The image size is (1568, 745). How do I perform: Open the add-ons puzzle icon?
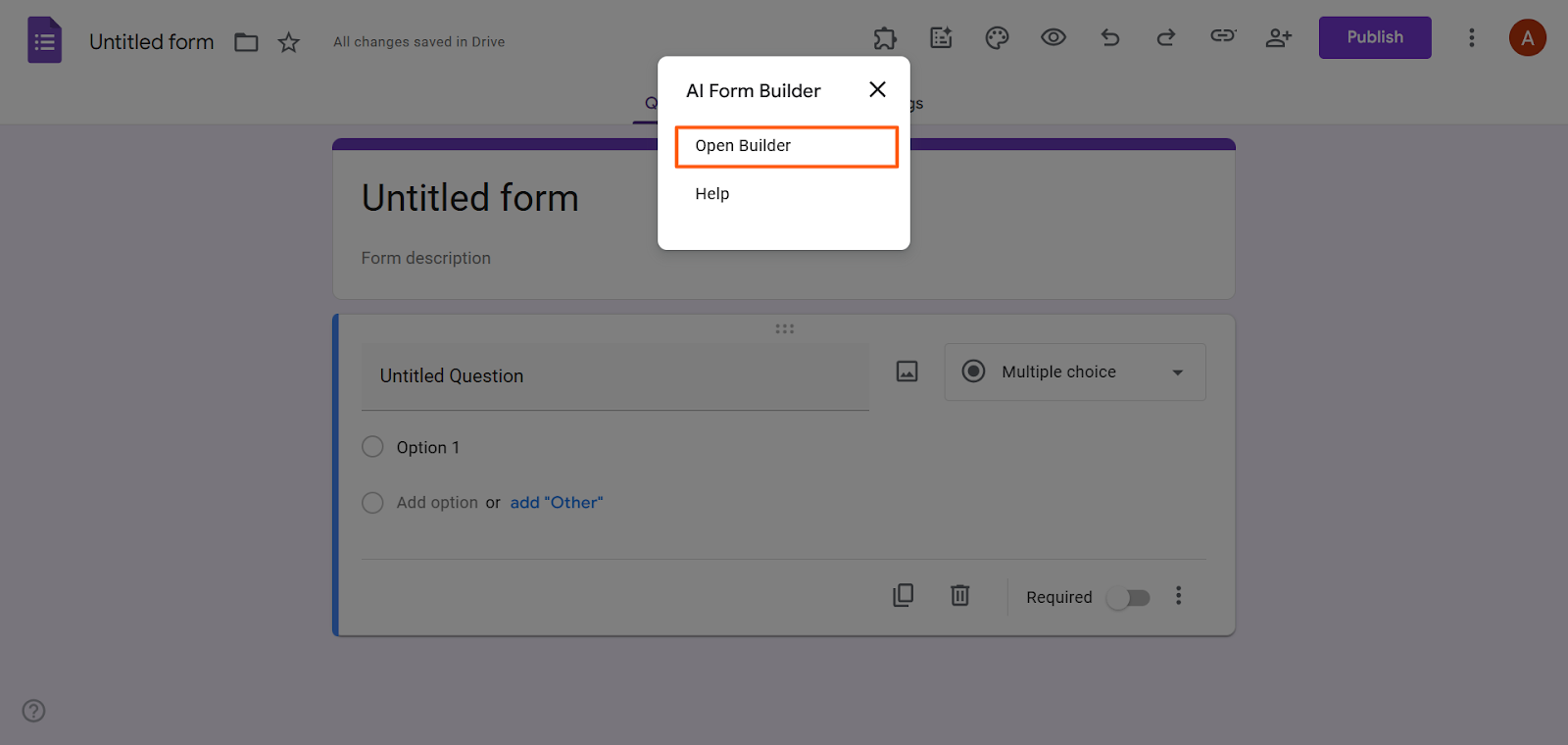coord(885,38)
